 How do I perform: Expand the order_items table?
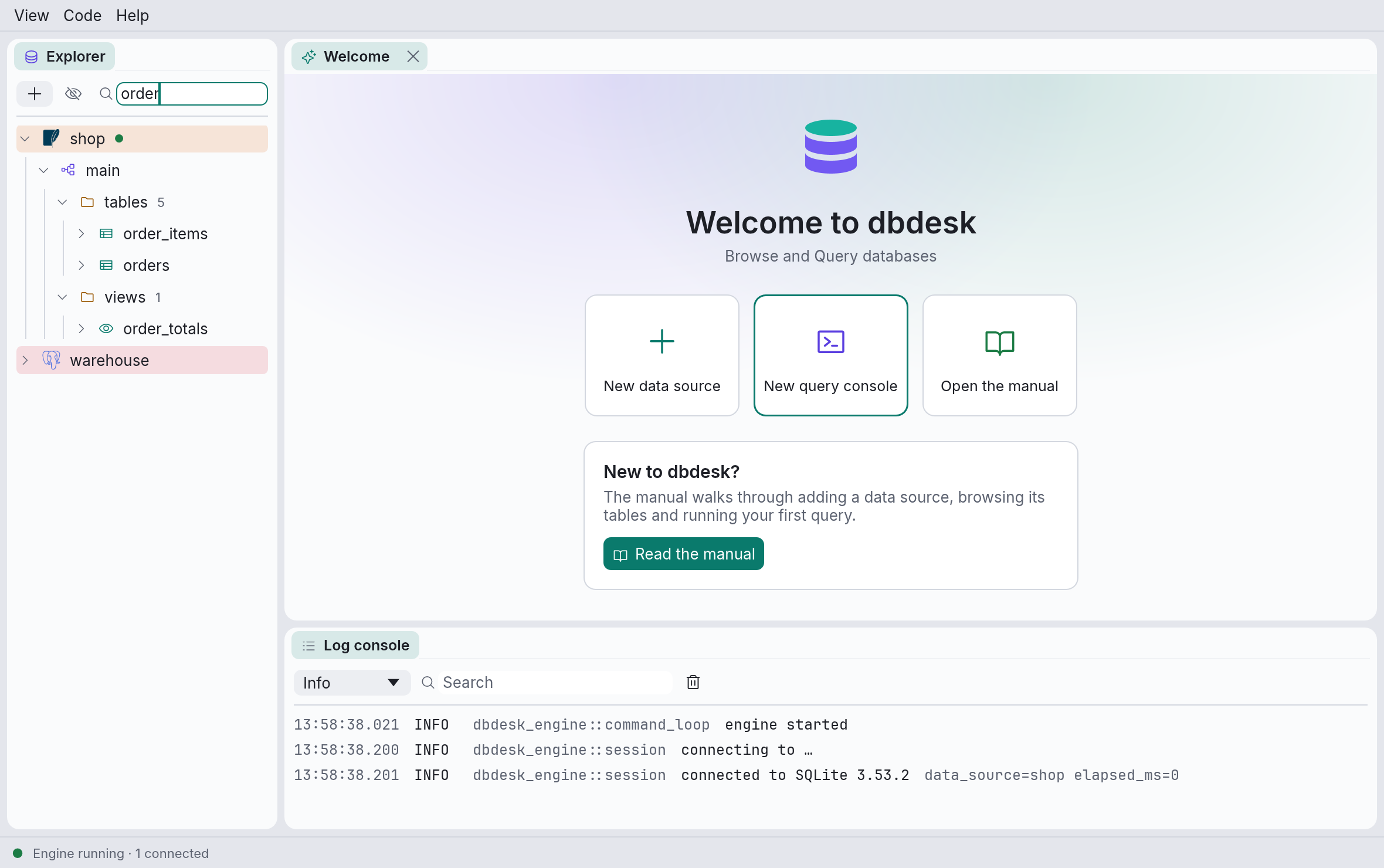[x=81, y=234]
